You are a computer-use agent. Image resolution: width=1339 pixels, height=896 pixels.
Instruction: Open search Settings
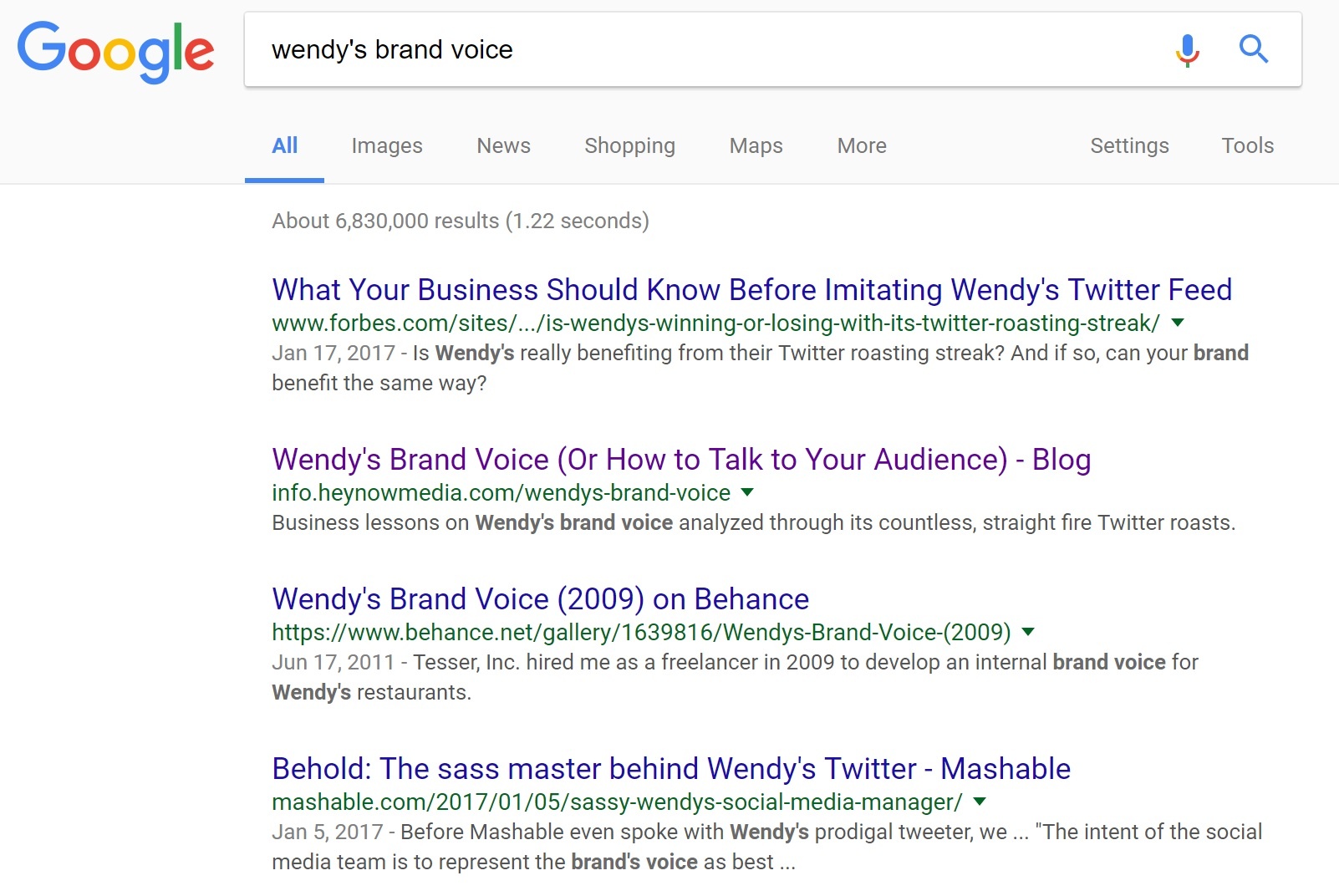click(1129, 145)
